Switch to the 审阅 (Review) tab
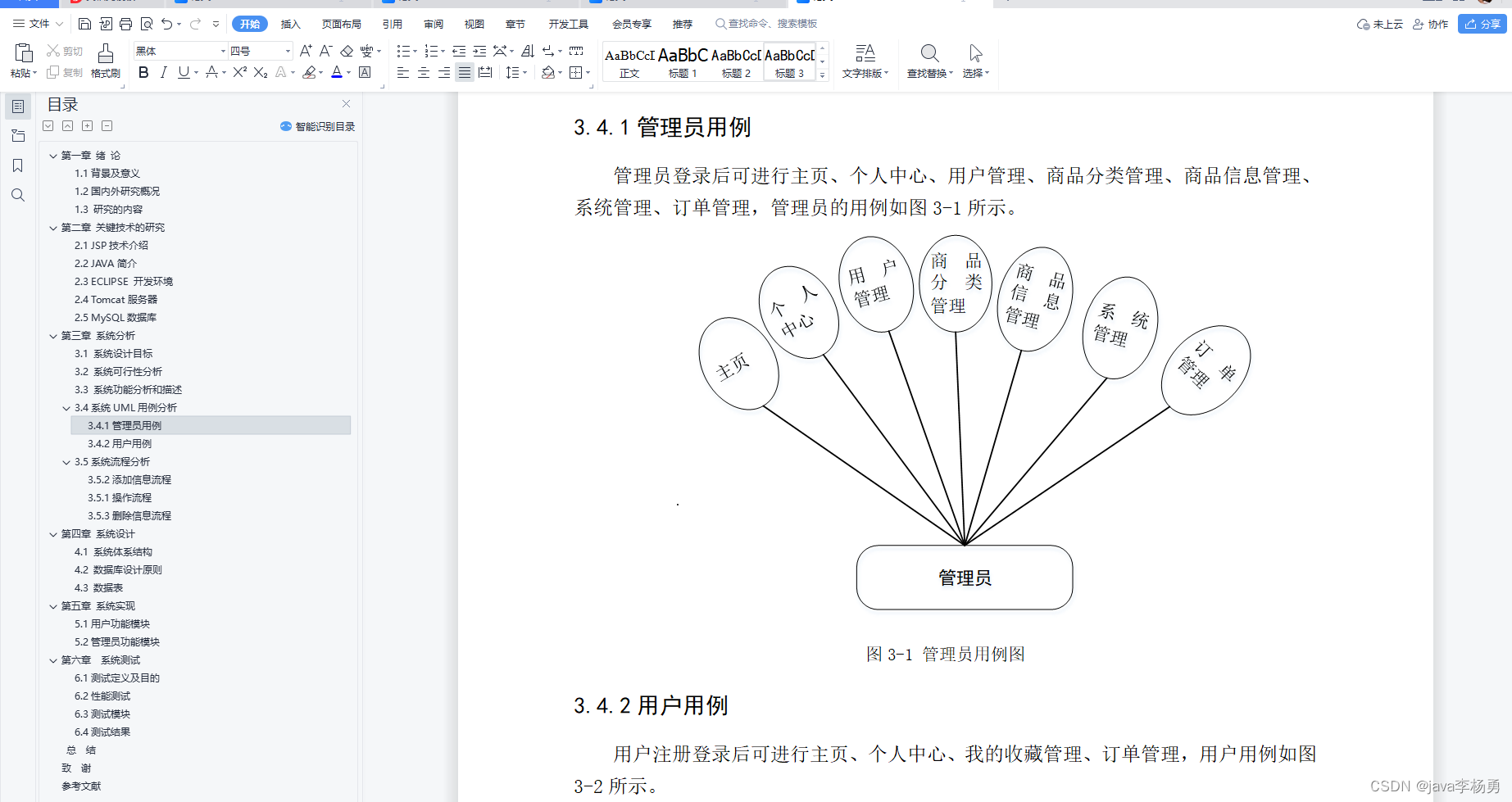This screenshot has width=1512, height=802. pos(434,24)
